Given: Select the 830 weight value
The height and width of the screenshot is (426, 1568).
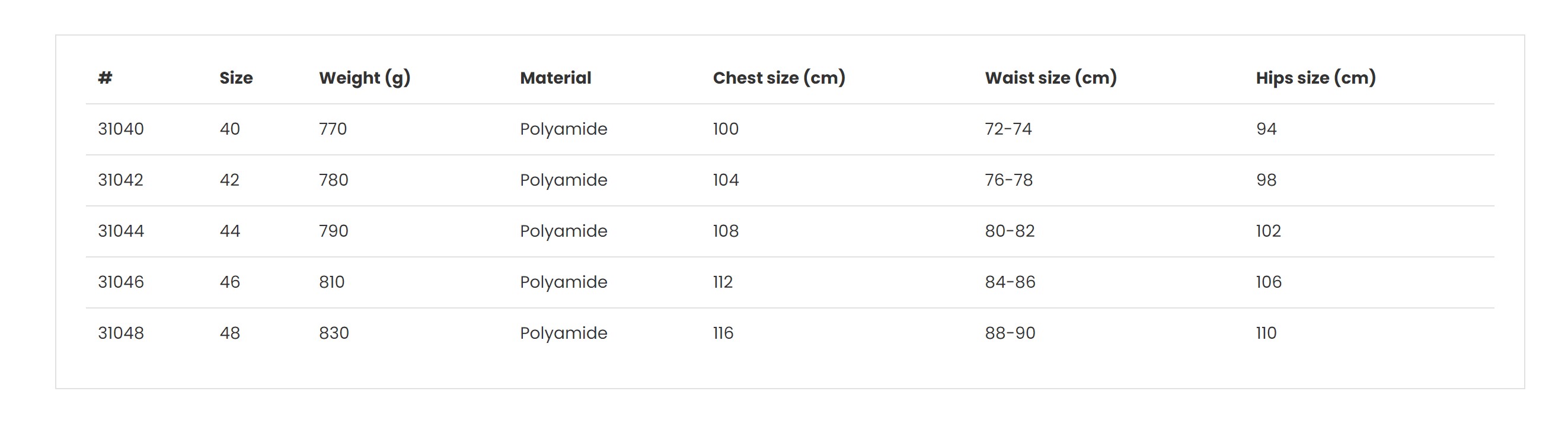Looking at the screenshot, I should (x=334, y=333).
